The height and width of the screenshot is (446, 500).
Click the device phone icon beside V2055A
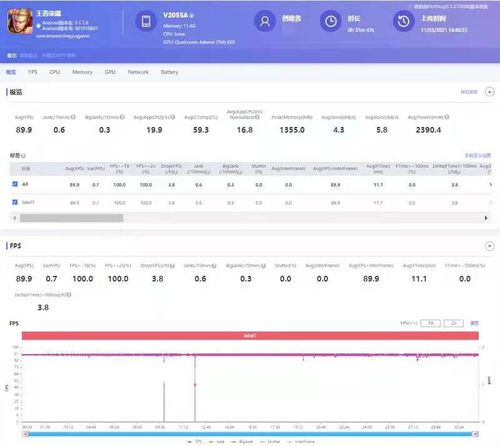pos(146,21)
